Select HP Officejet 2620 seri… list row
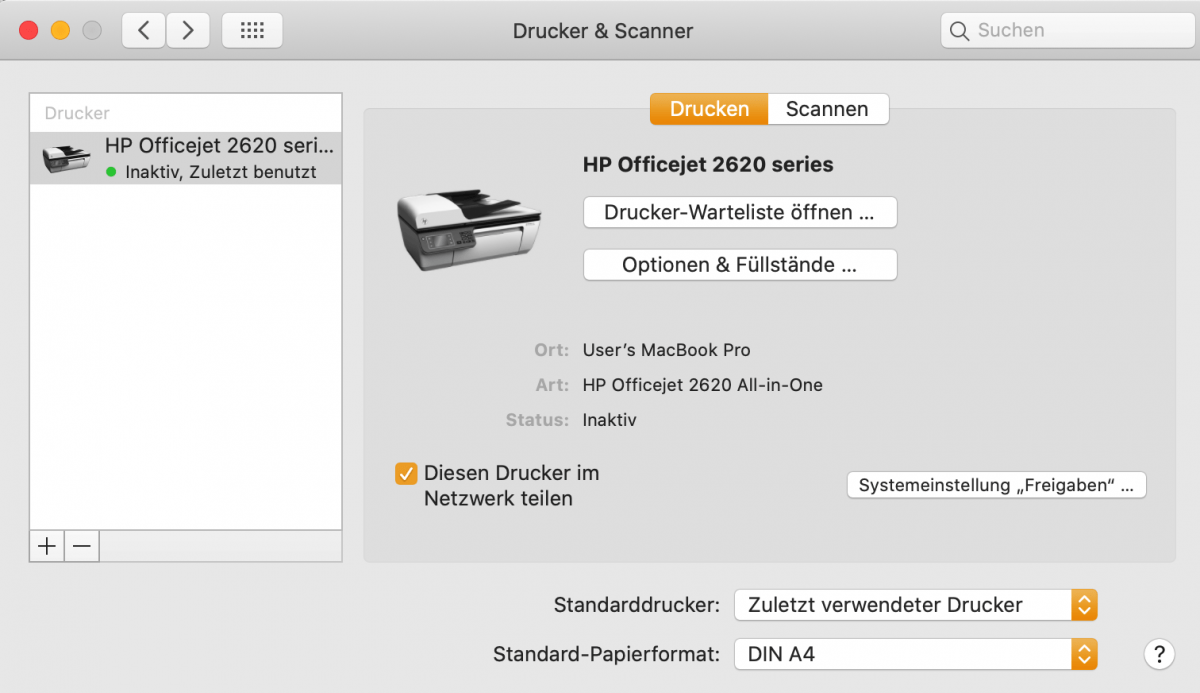 pos(186,158)
